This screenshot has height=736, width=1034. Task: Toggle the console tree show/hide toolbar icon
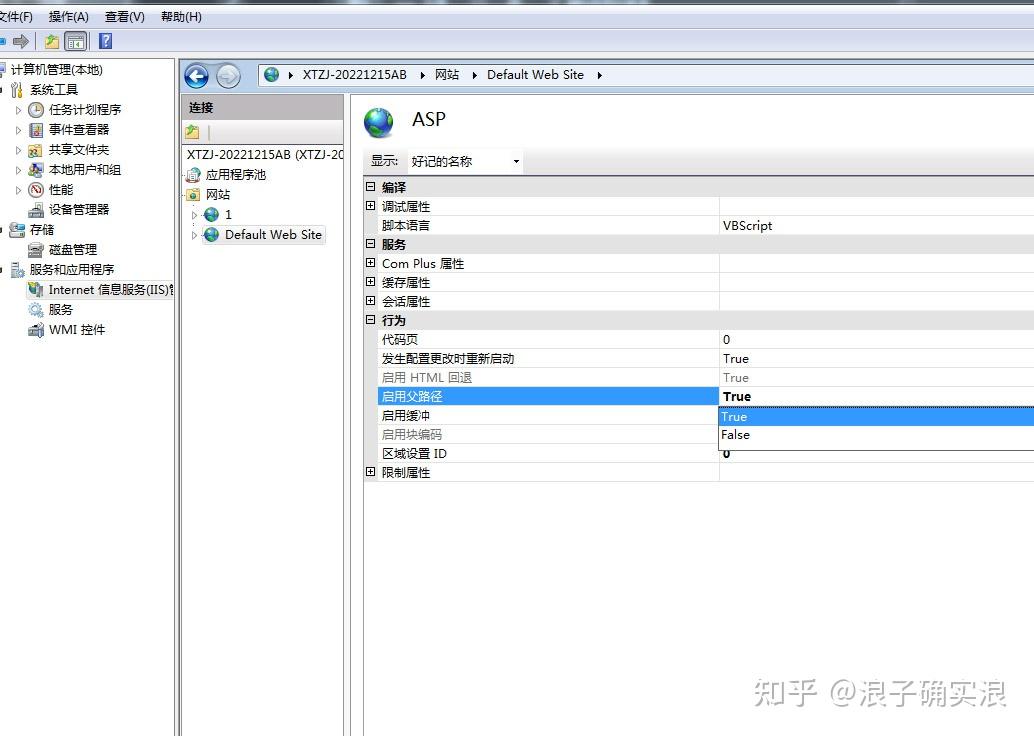coord(74,40)
